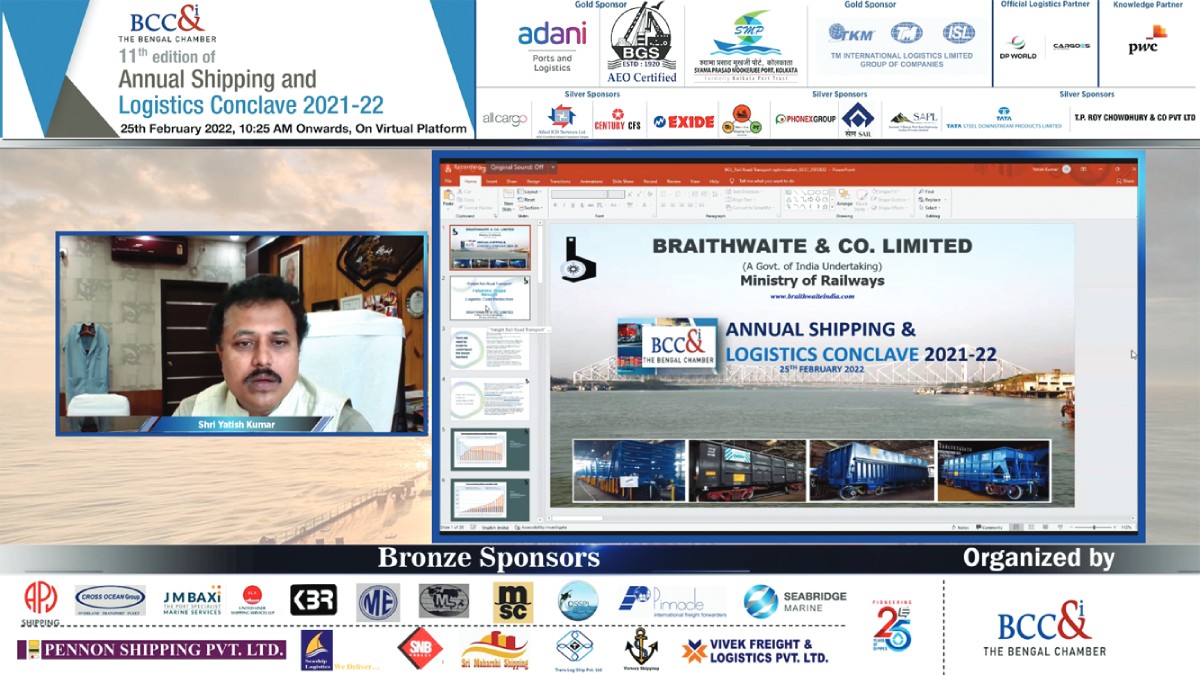Adjust the zoom slider handle
1200x675 pixels.
click(1095, 527)
